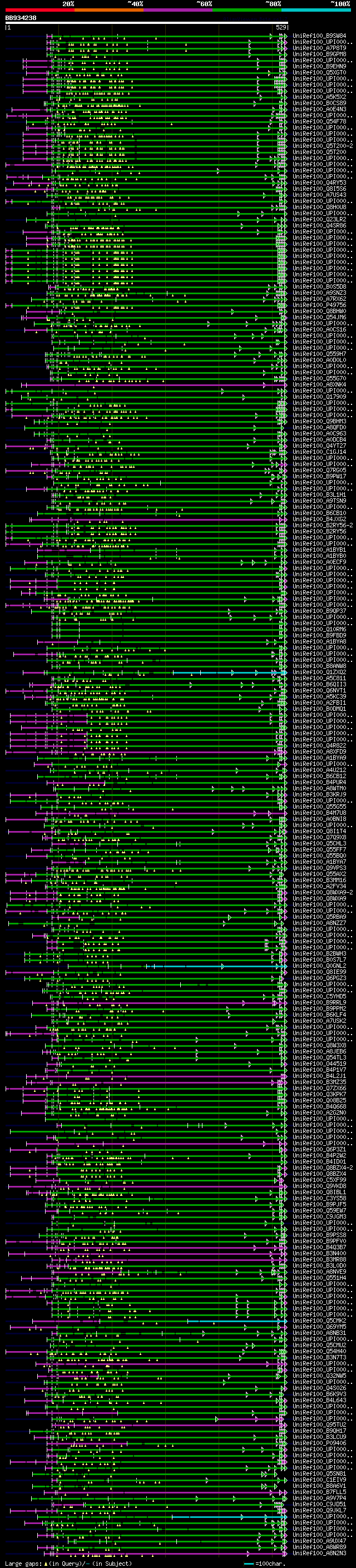Choose the UniRef100_A5C811 entry
This screenshot has width=356, height=1568.
click(x=319, y=678)
